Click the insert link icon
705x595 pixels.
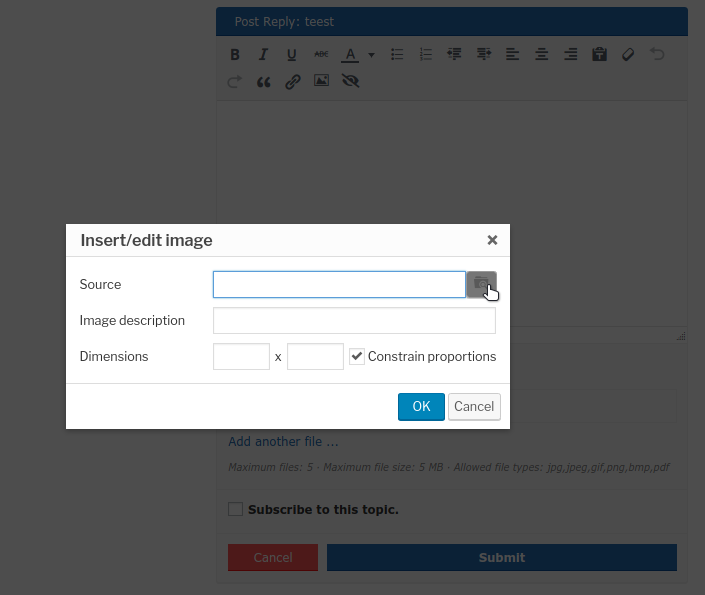point(292,82)
